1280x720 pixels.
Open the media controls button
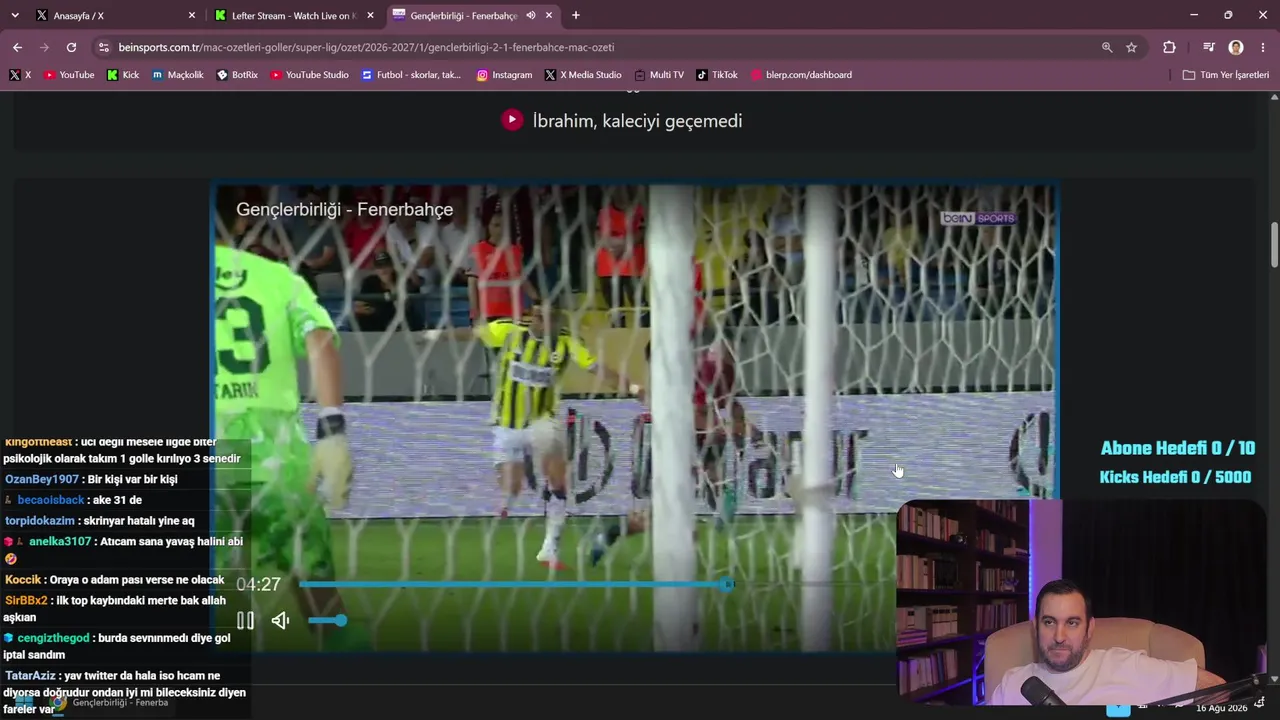(1209, 47)
